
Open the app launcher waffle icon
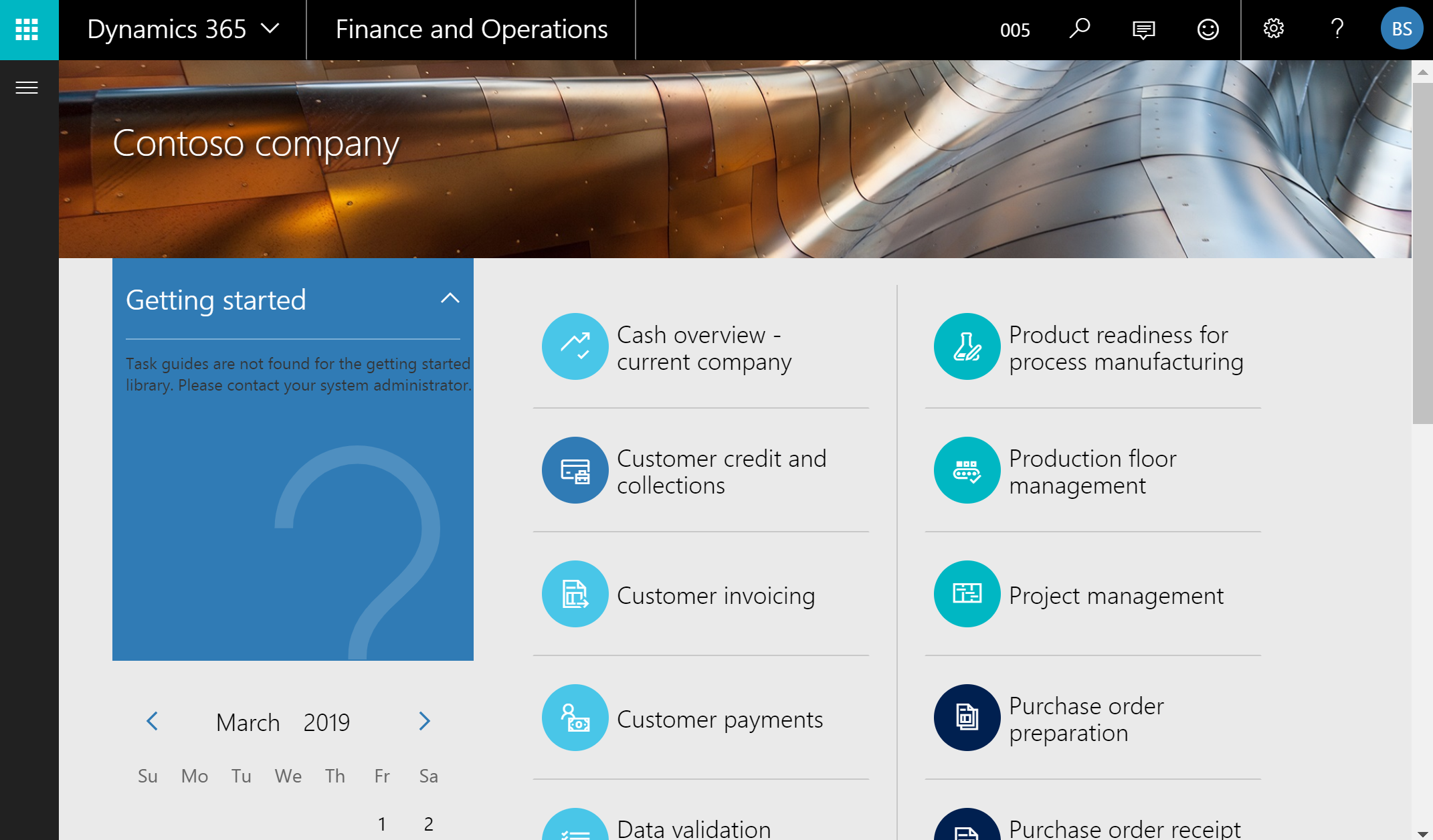tap(27, 29)
